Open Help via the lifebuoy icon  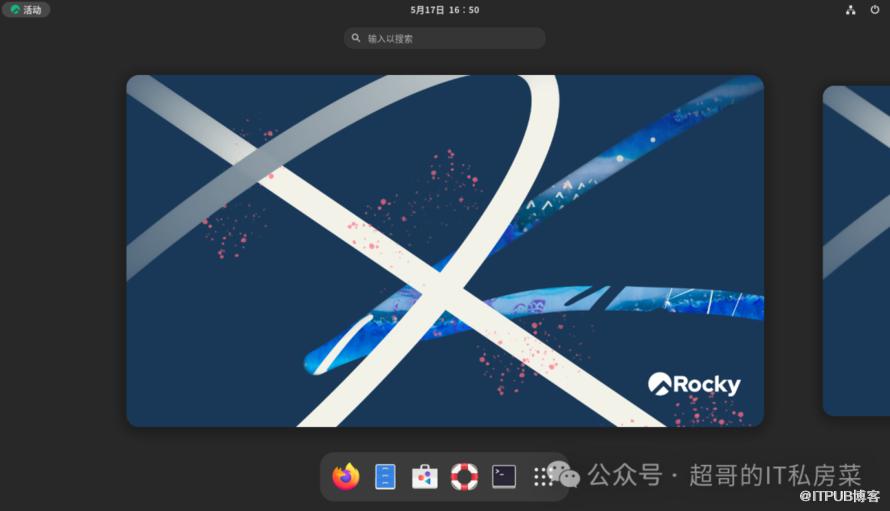(x=464, y=477)
